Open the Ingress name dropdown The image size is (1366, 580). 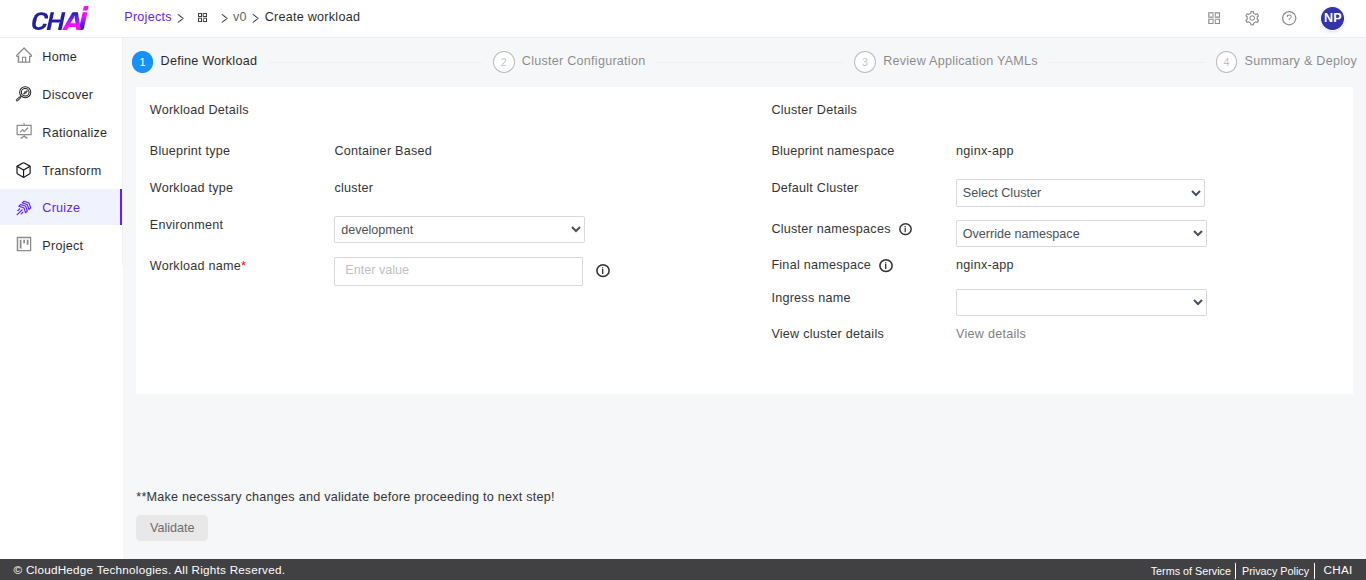(x=1080, y=302)
